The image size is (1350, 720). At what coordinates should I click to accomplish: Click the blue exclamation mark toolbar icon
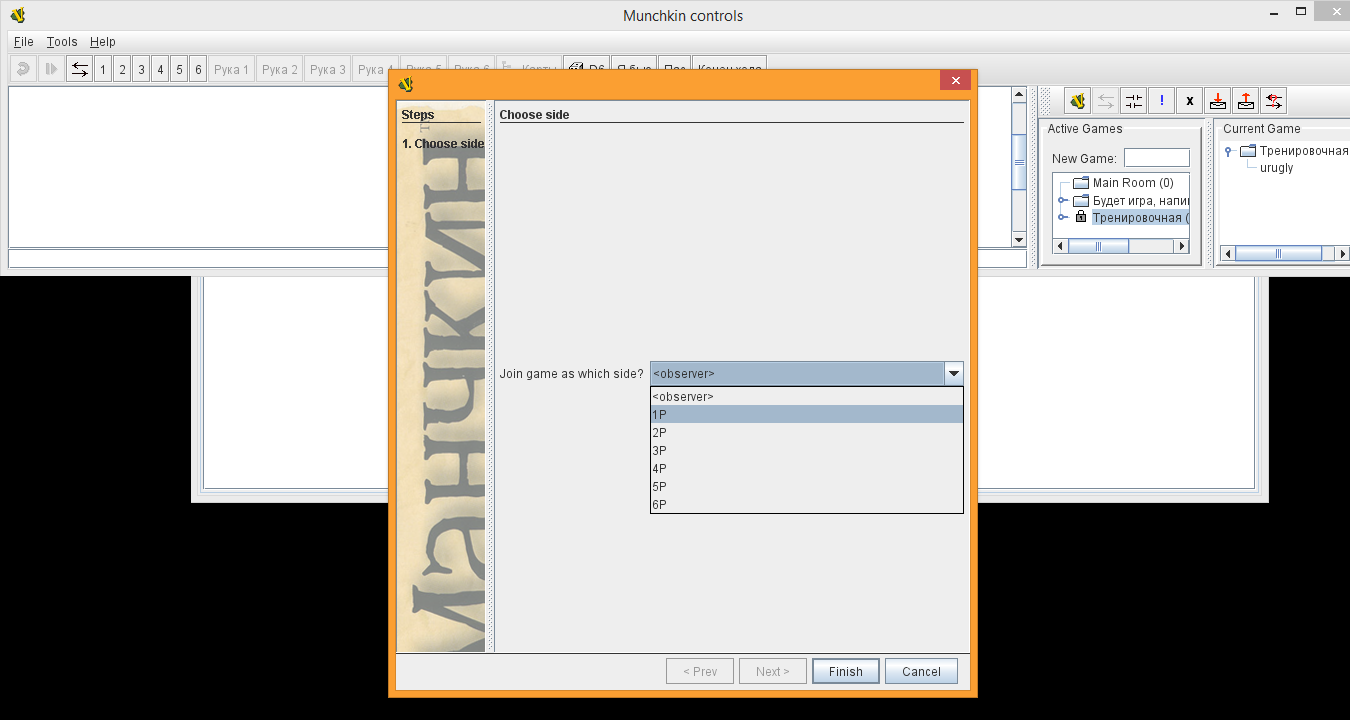1161,101
